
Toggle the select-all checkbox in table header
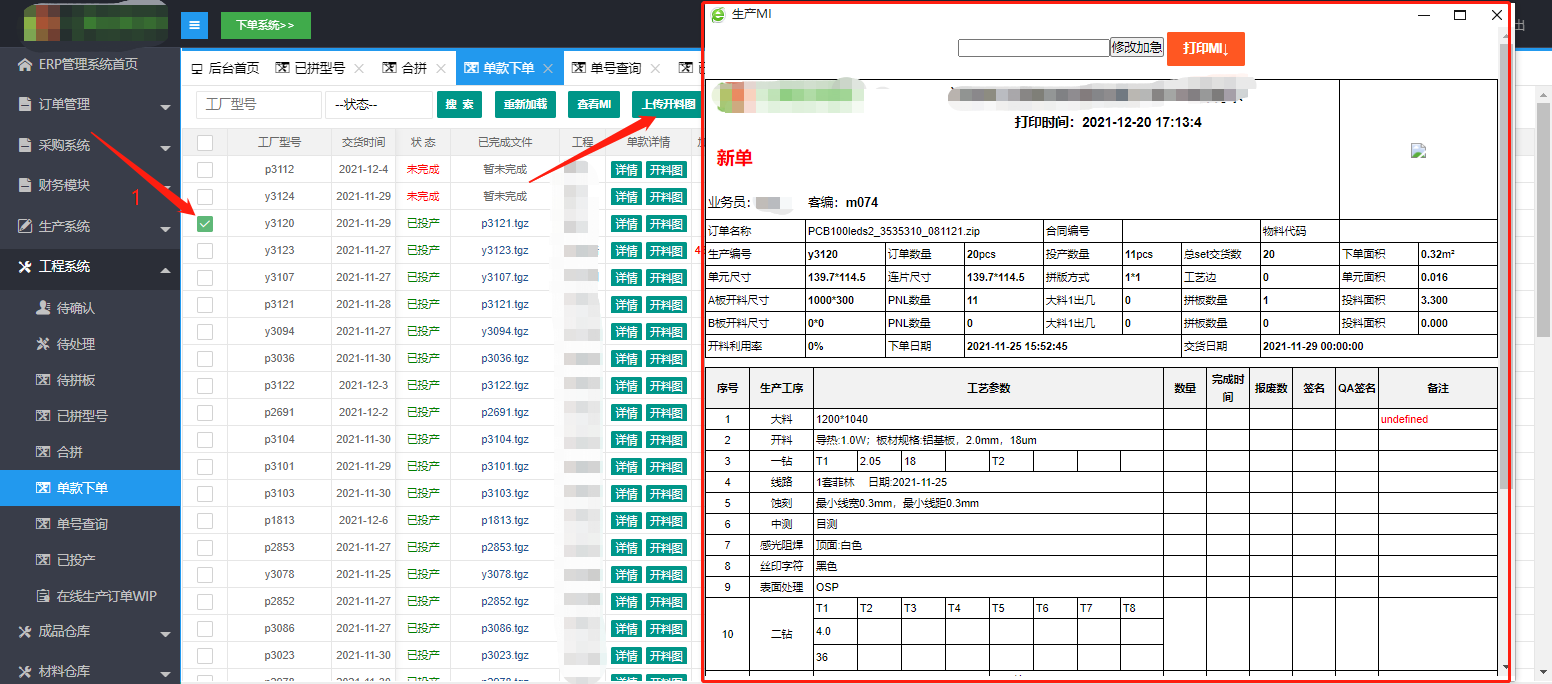click(205, 143)
